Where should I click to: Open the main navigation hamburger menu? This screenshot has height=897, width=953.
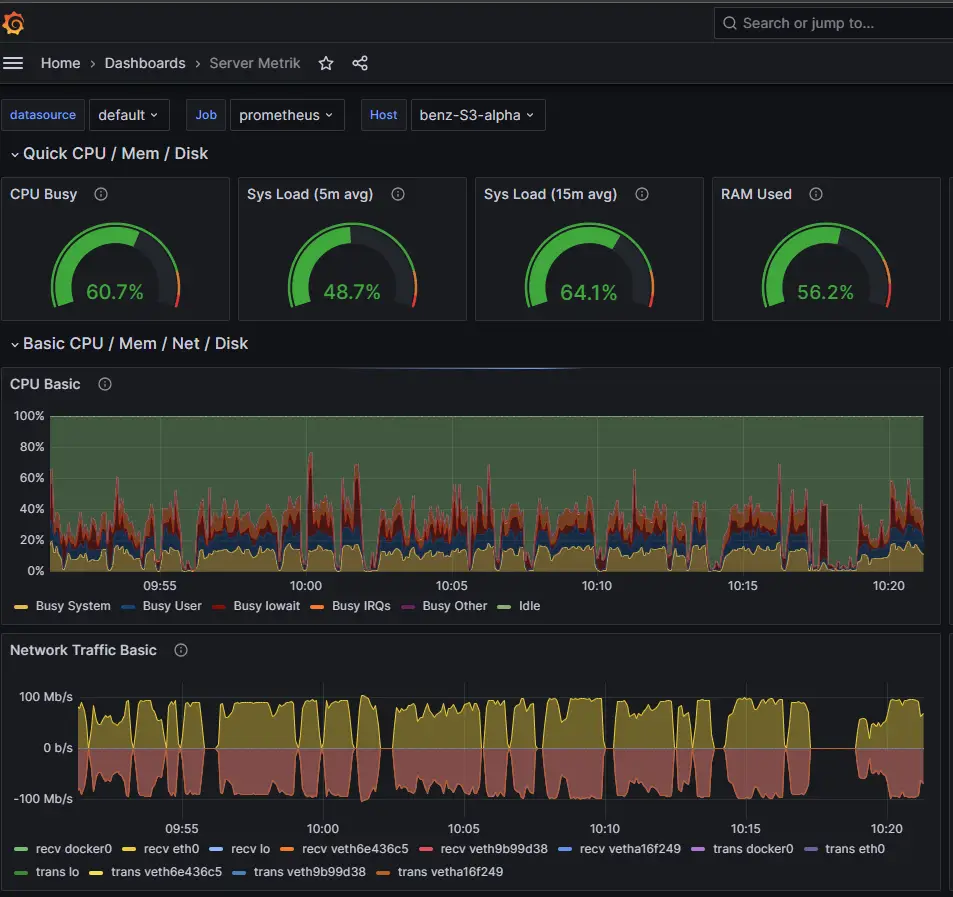click(13, 63)
